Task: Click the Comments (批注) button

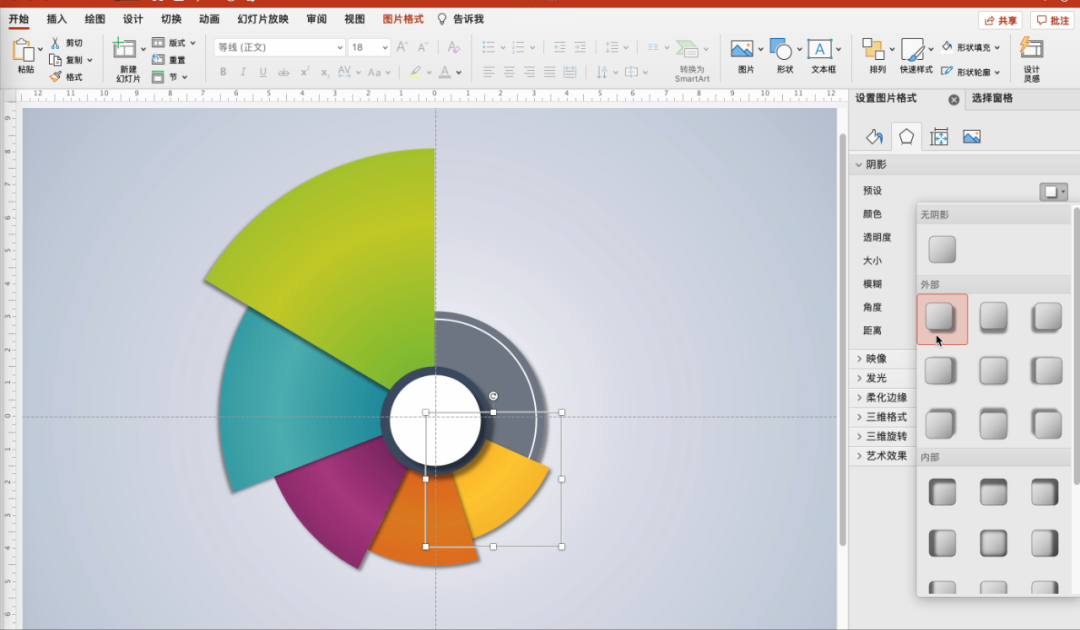Action: [x=1053, y=21]
